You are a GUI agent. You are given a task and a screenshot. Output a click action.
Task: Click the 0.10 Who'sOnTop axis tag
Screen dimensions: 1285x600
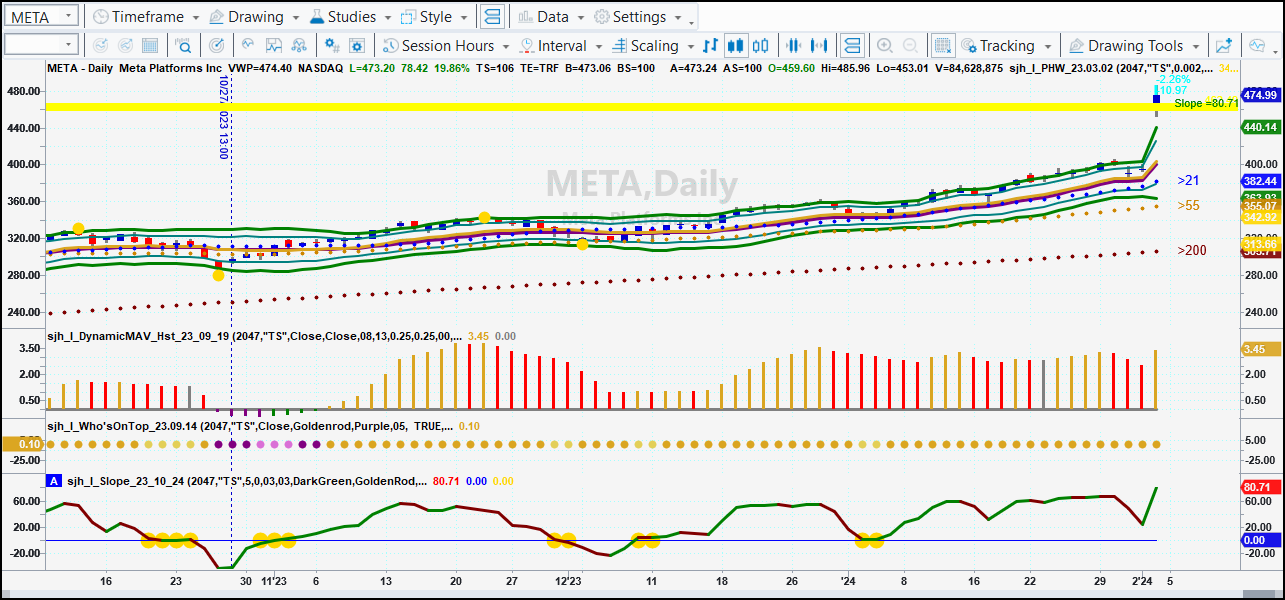pos(22,444)
